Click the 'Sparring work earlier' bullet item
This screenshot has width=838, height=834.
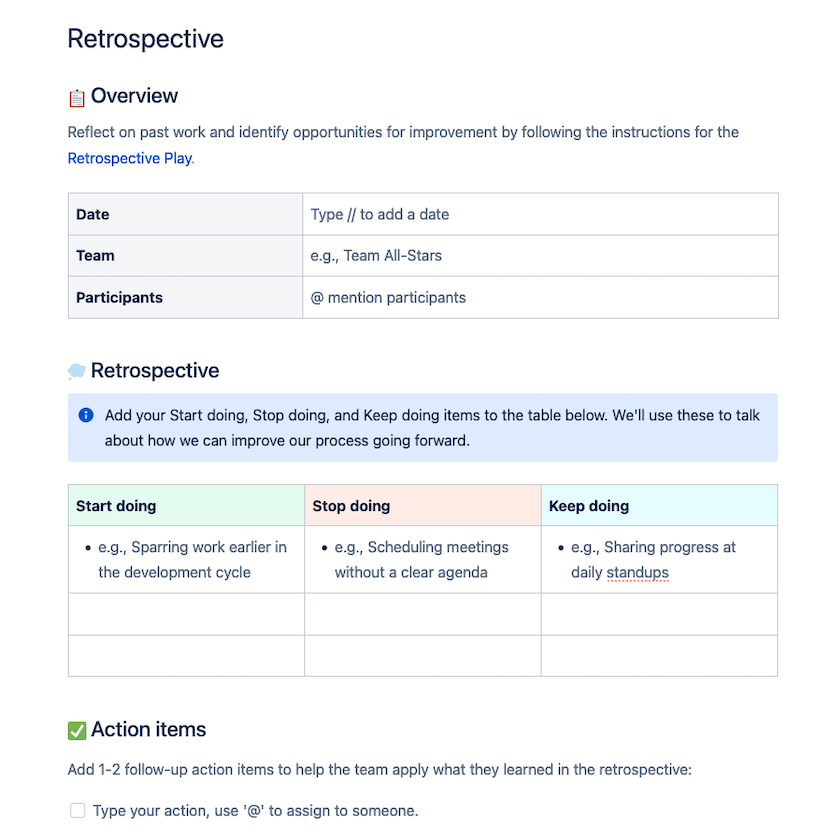(192, 560)
